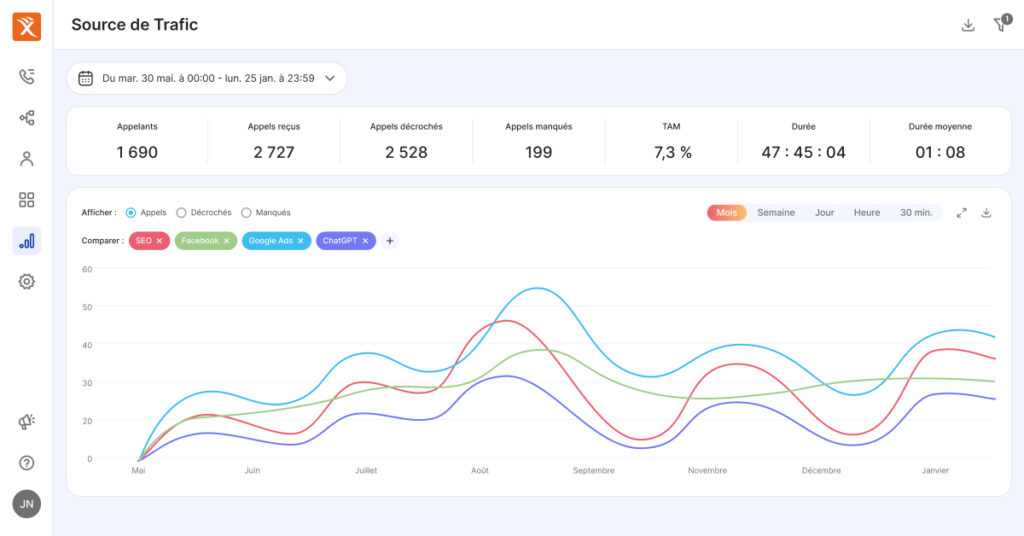Open the JN user avatar menu
1024x536 pixels.
(27, 504)
